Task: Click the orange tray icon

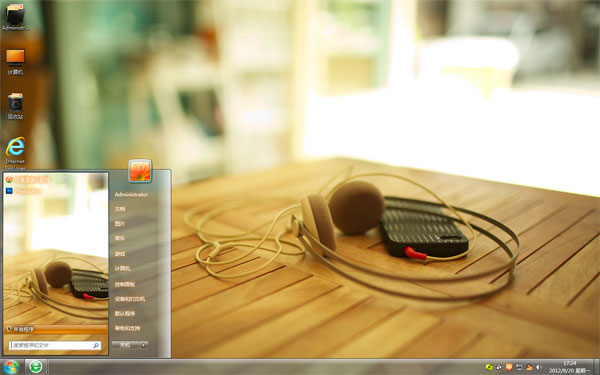Action: pos(509,367)
